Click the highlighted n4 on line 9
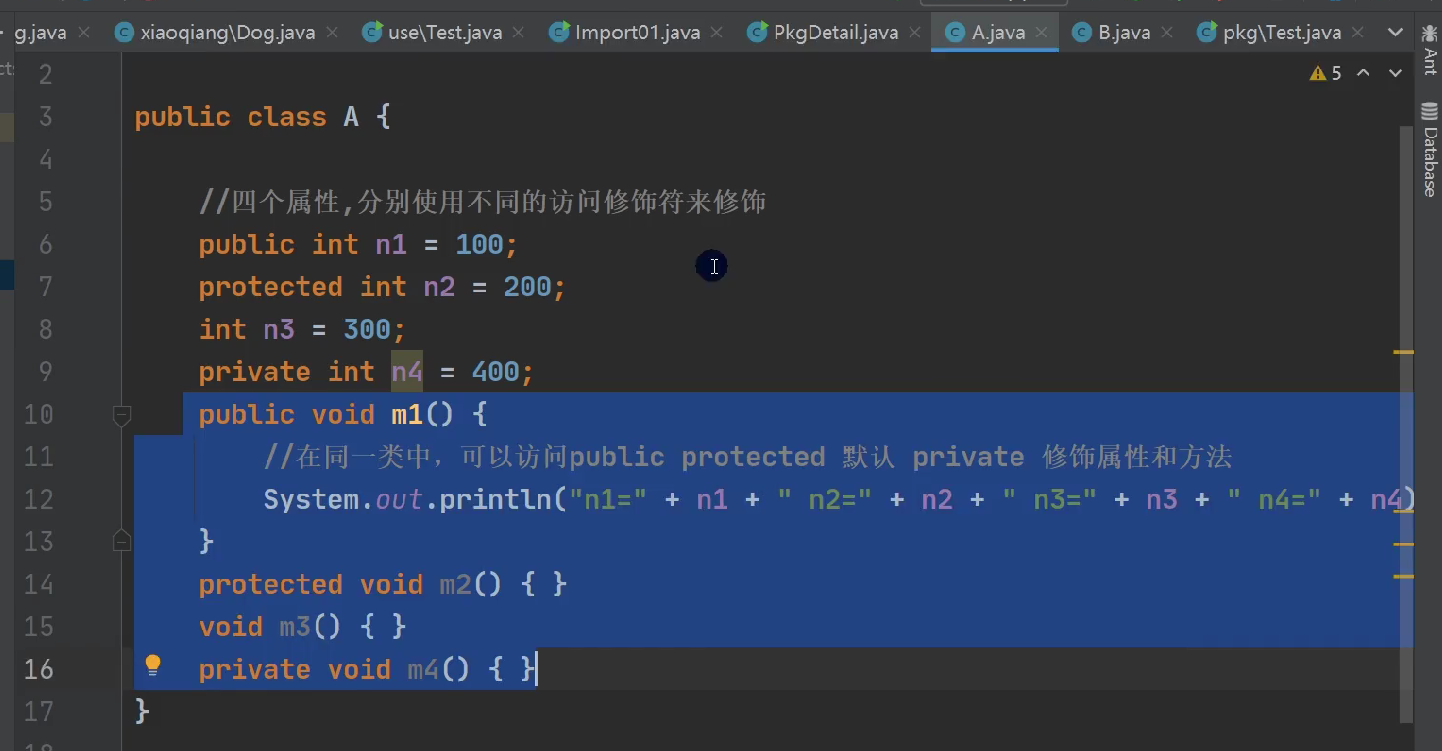This screenshot has height=751, width=1442. [x=407, y=372]
